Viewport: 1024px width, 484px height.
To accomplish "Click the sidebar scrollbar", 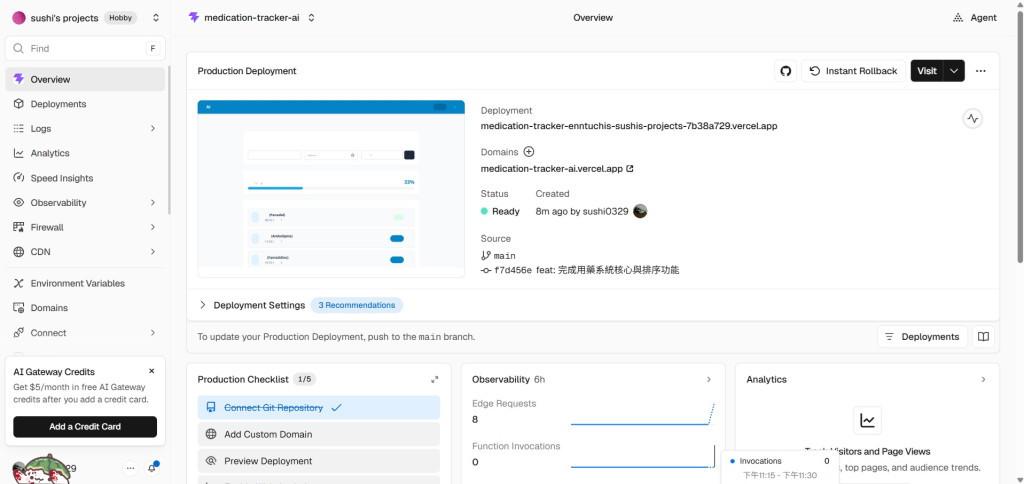I will coord(169,140).
